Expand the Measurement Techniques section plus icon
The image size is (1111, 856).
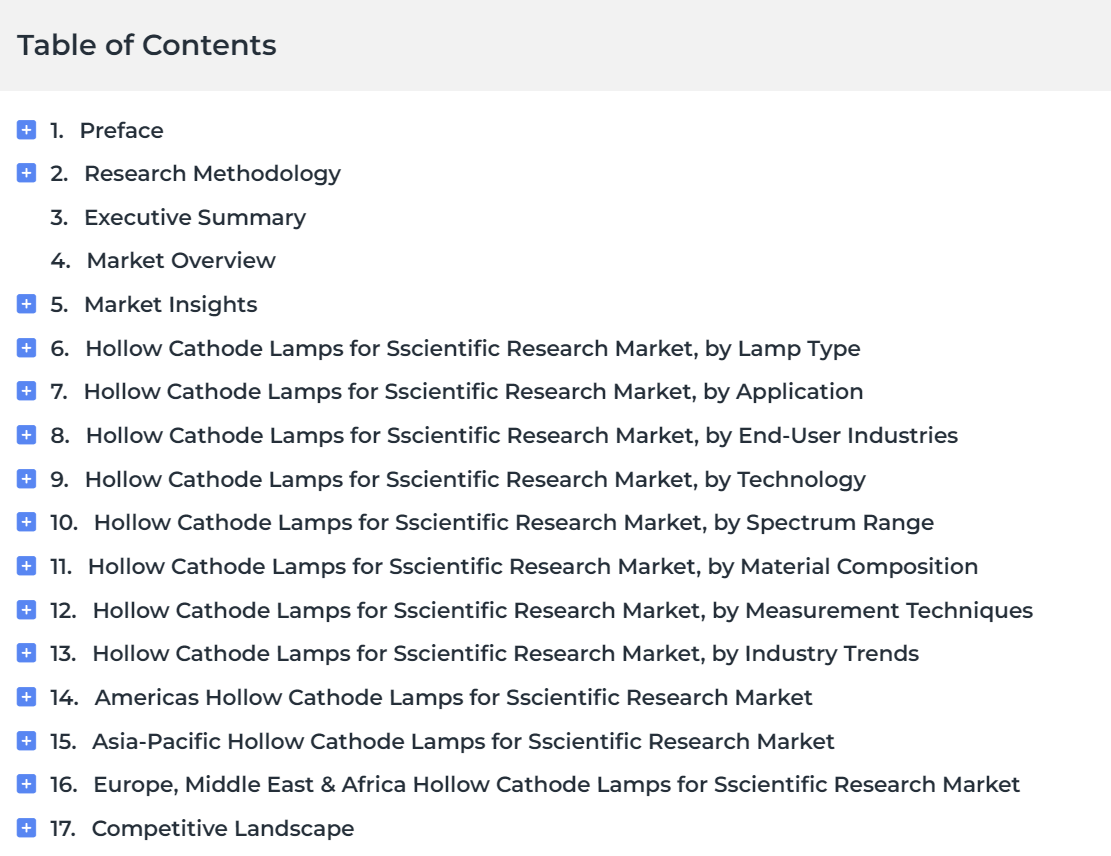(26, 610)
